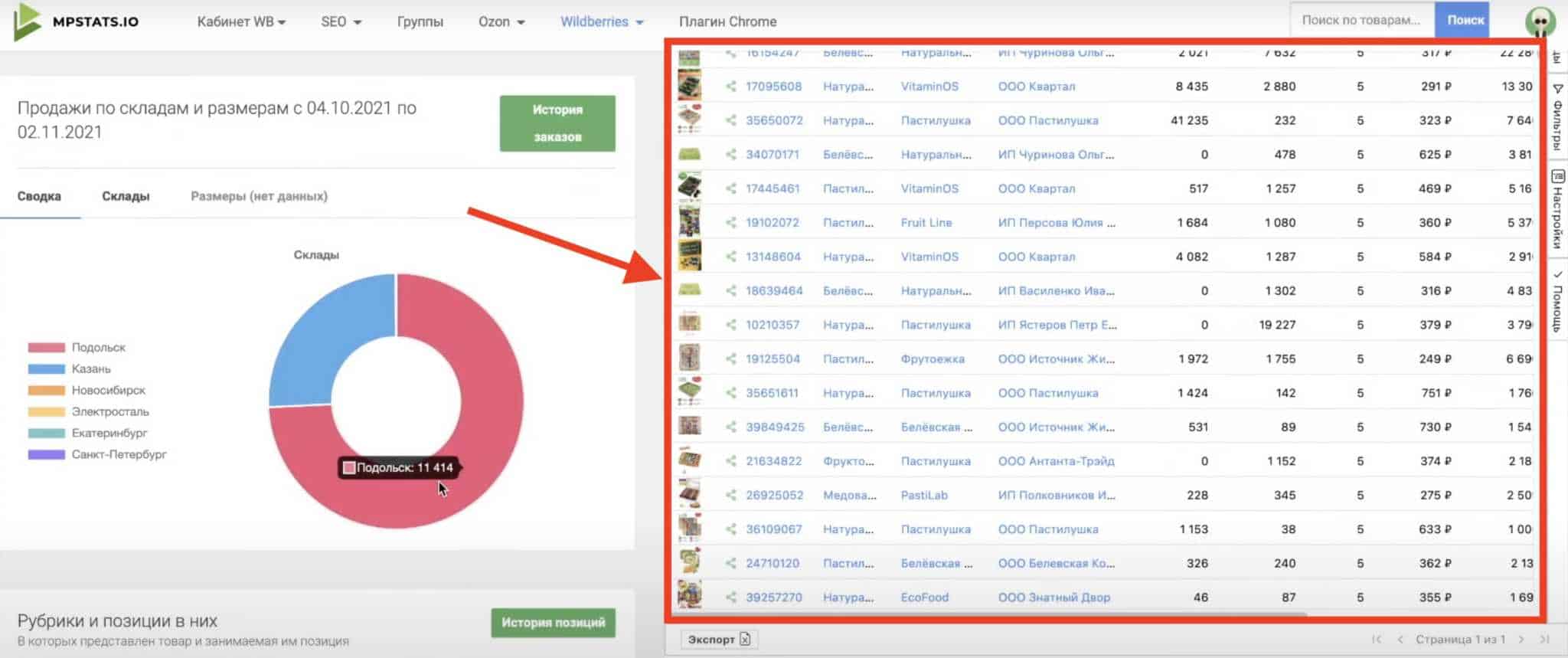Image resolution: width=1568 pixels, height=658 pixels.
Task: Go to last page arrow in pagination
Action: pyautogui.click(x=1545, y=640)
